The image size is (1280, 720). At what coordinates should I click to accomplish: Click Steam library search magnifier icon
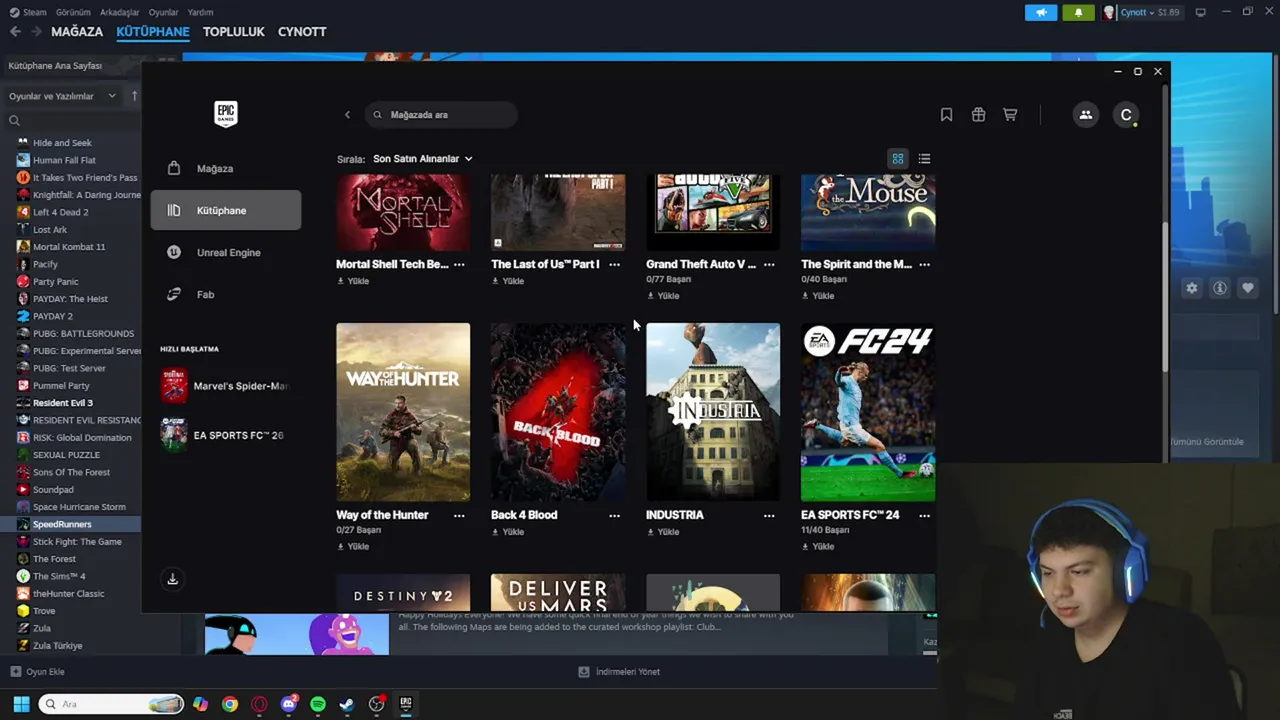pos(14,121)
